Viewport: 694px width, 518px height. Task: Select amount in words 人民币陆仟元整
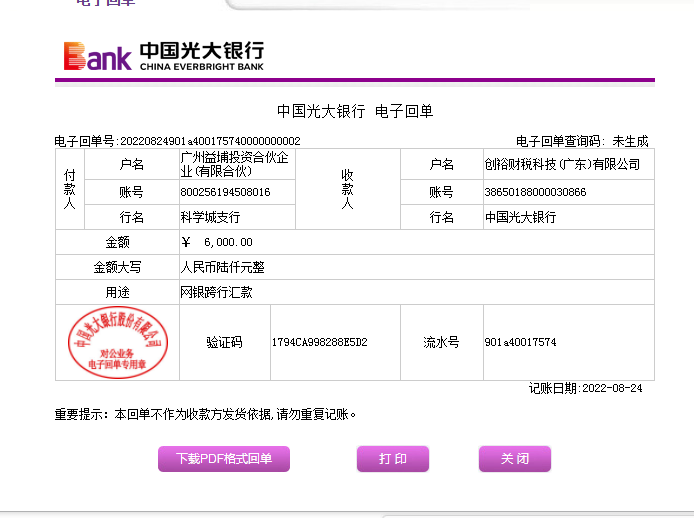(222, 267)
